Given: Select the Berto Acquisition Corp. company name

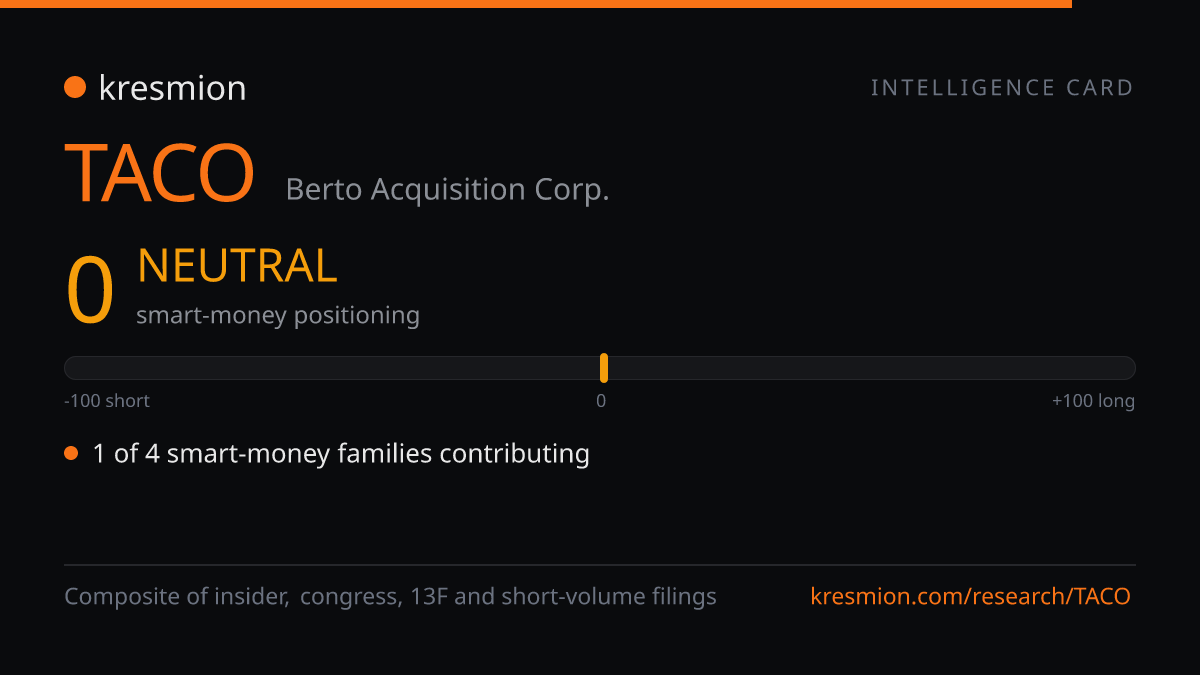Looking at the screenshot, I should coord(447,189).
